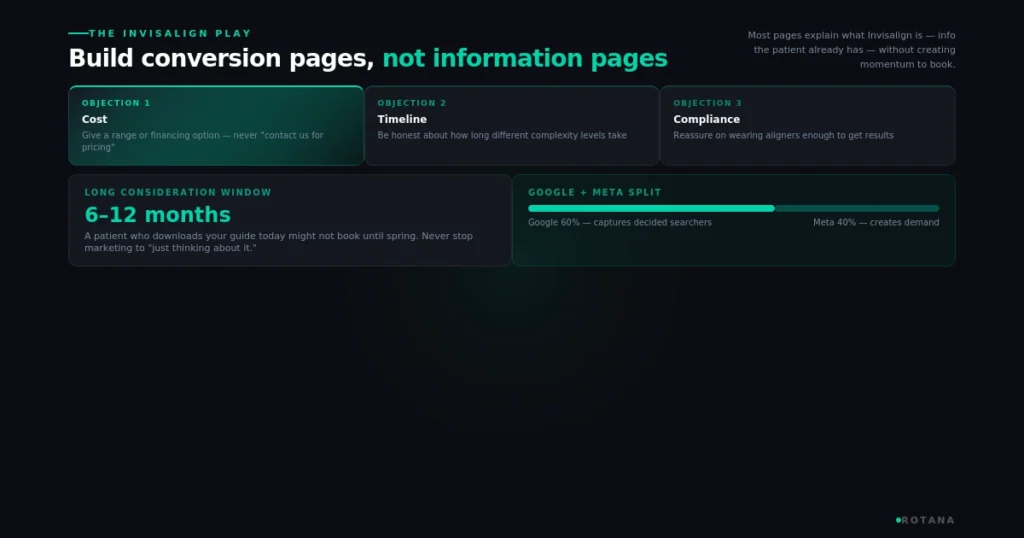
Task: Click 'Google 60% — captures decided searchers' caption
Action: [x=620, y=223]
